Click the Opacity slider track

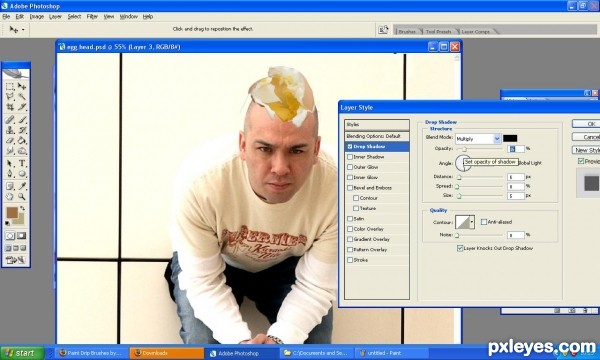(x=480, y=149)
